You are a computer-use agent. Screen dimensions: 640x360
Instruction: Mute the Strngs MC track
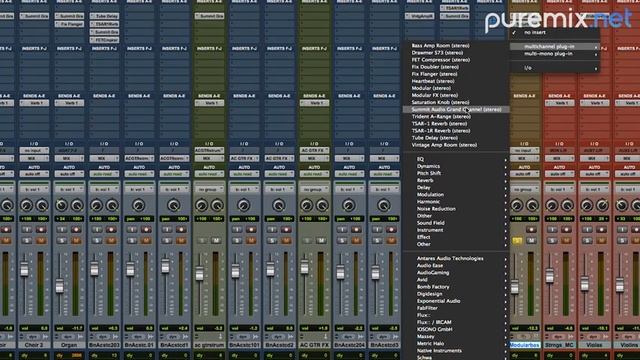[x=567, y=240]
